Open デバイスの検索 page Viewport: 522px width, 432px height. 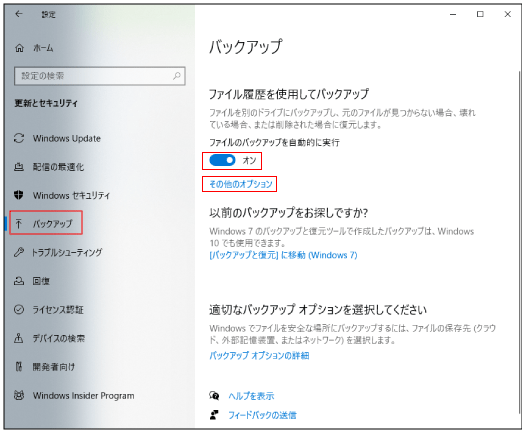click(x=59, y=338)
